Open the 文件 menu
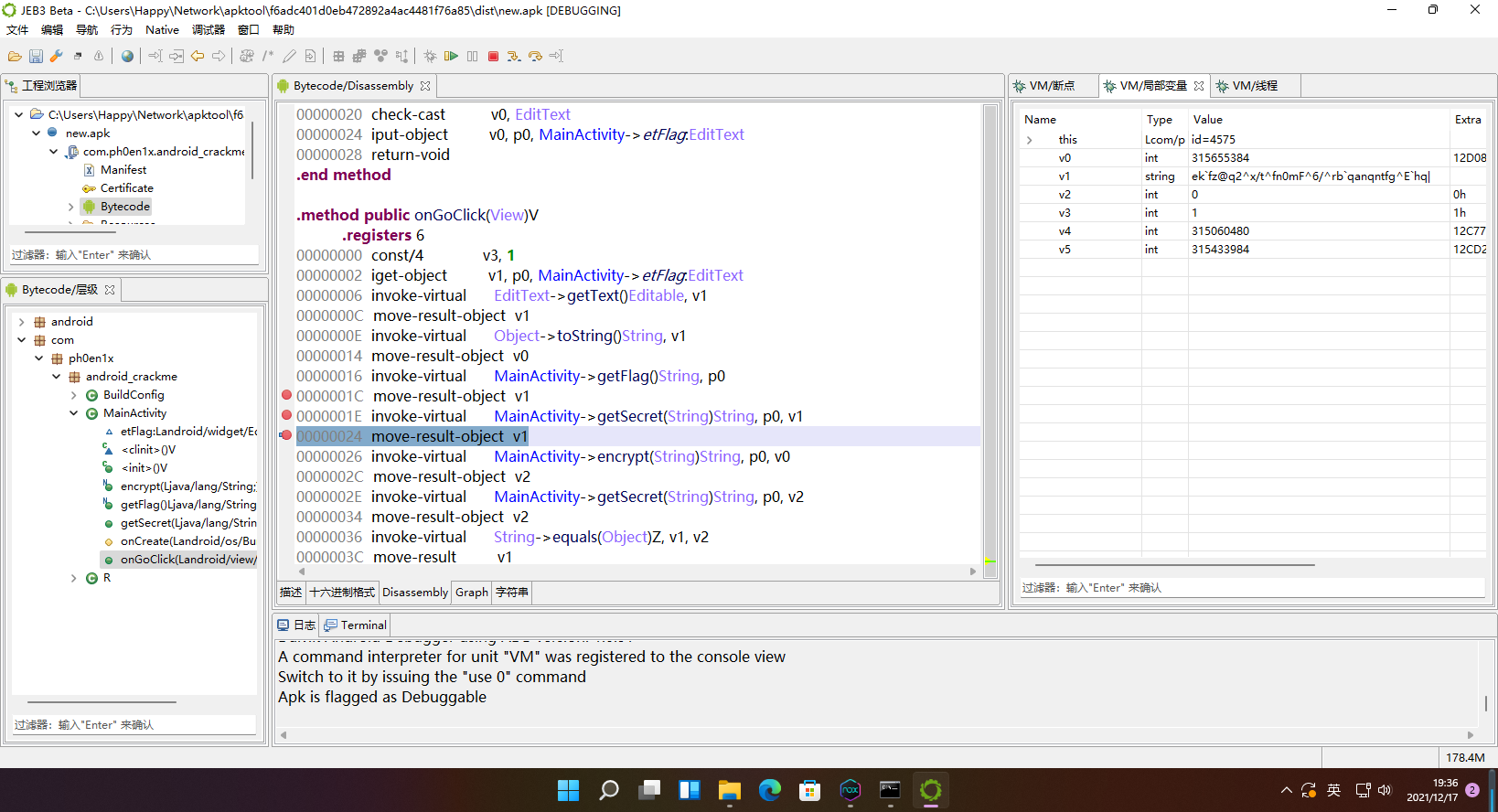Image resolution: width=1498 pixels, height=812 pixels. (17, 30)
